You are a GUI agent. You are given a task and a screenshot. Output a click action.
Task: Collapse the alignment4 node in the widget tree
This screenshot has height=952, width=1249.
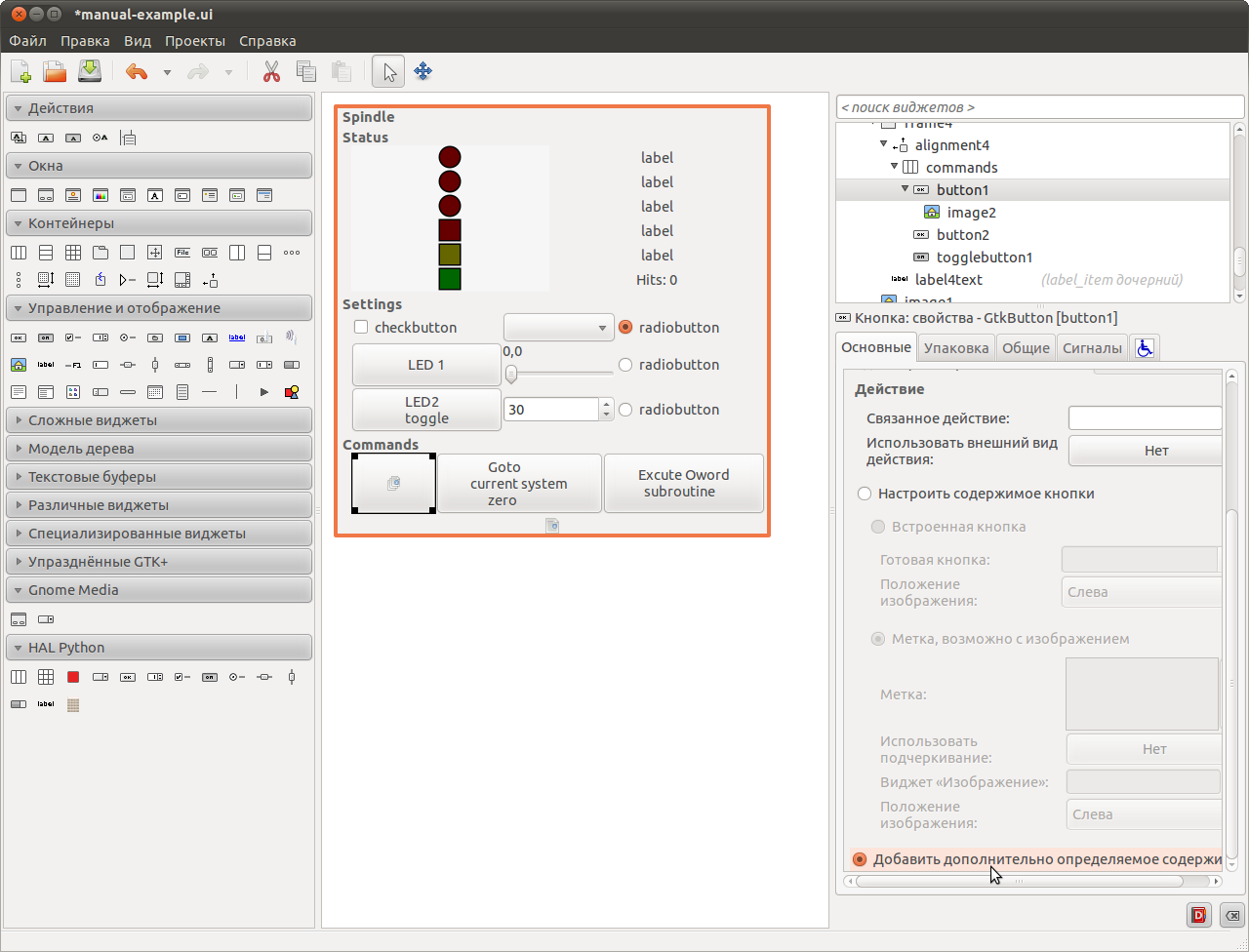point(883,145)
